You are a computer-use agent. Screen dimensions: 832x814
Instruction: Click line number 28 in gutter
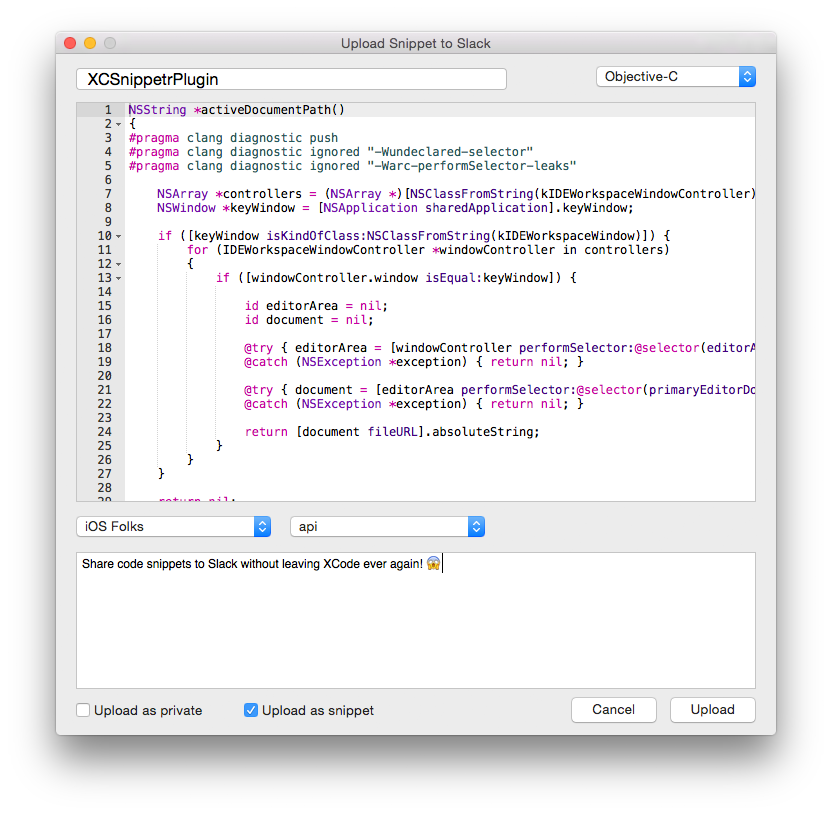(105, 488)
